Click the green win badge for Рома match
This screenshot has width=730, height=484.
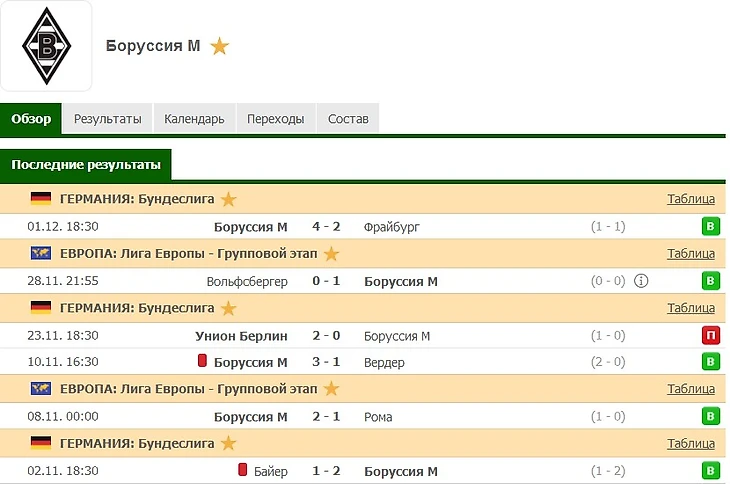click(x=711, y=417)
